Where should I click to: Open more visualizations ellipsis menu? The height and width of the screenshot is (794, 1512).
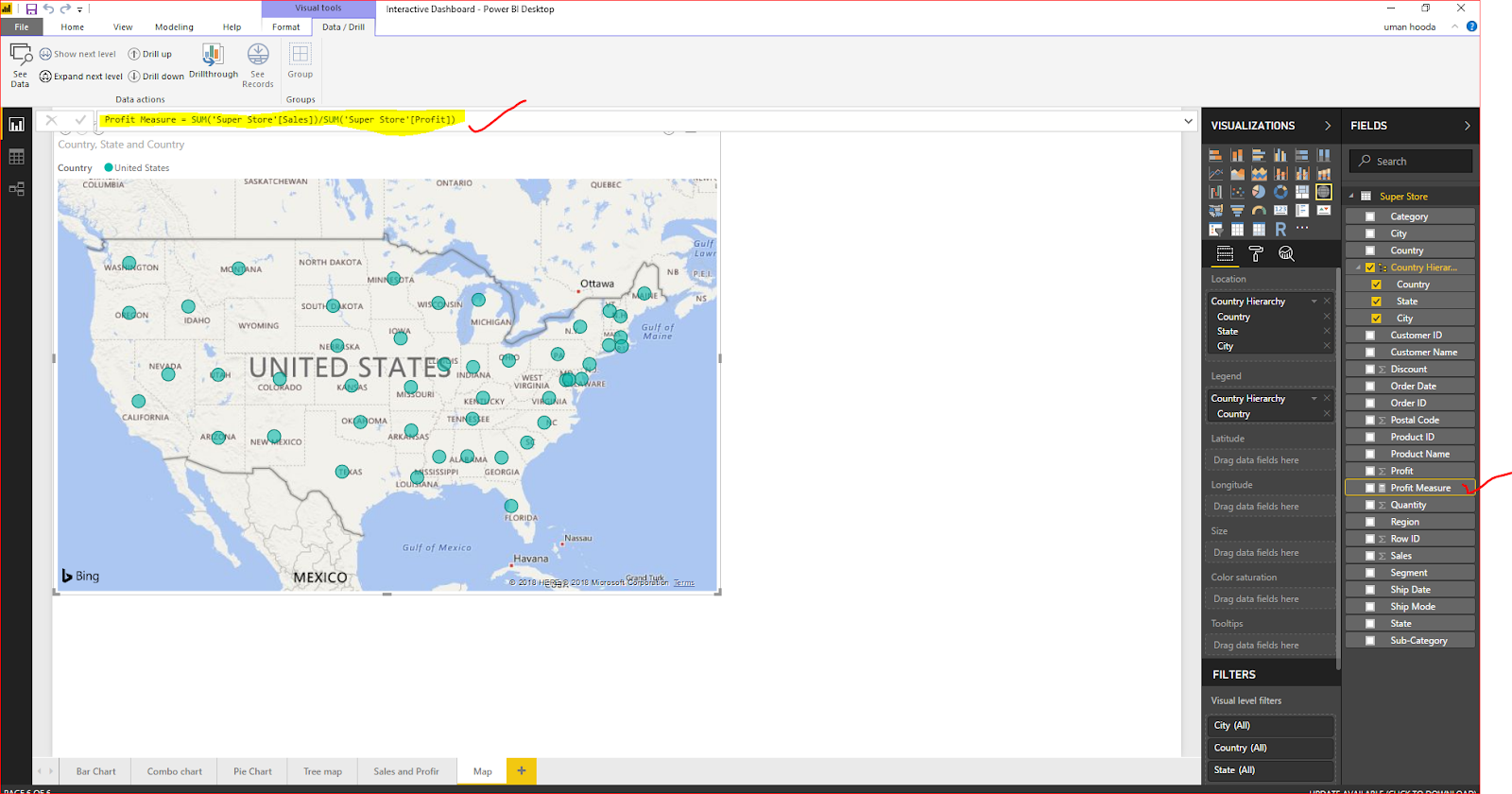pyautogui.click(x=1302, y=228)
